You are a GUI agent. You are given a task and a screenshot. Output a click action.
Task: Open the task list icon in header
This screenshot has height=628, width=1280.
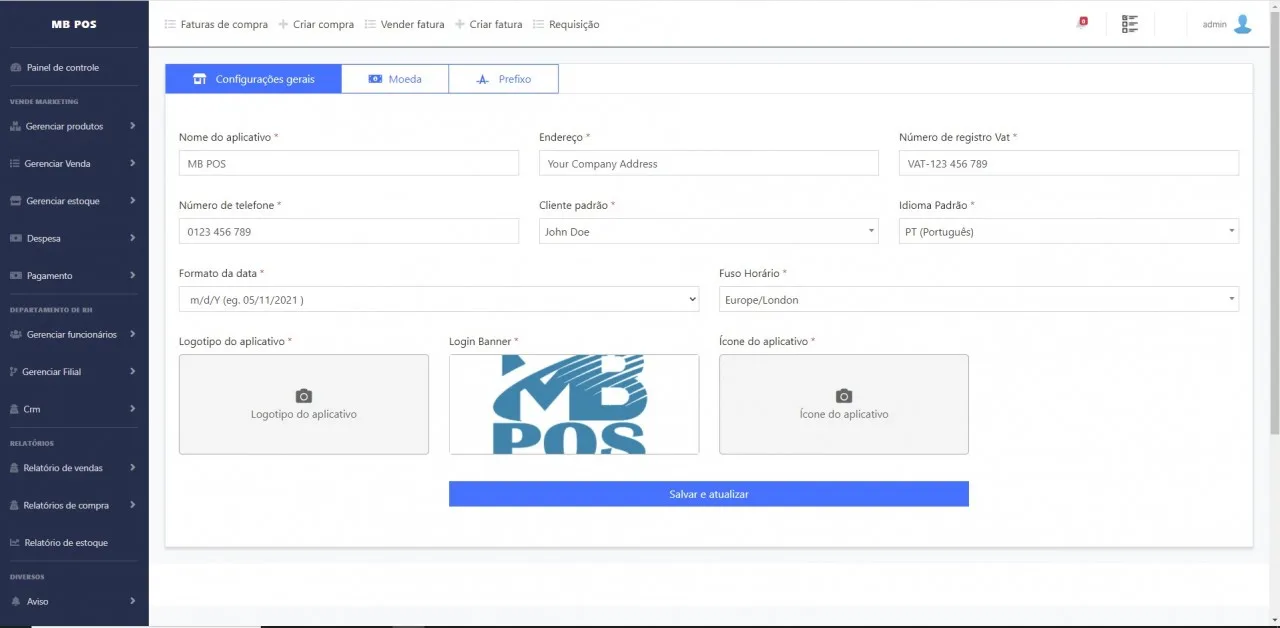(1130, 24)
